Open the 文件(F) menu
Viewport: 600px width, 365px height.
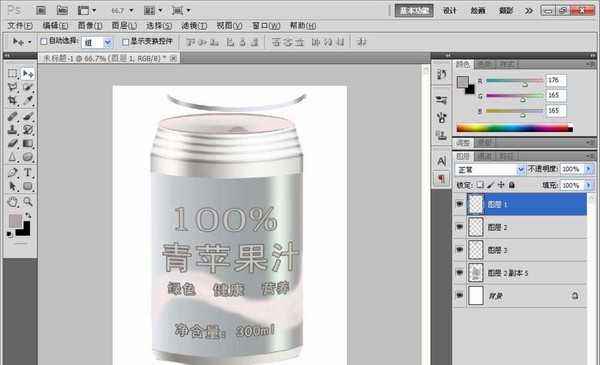[x=20, y=26]
